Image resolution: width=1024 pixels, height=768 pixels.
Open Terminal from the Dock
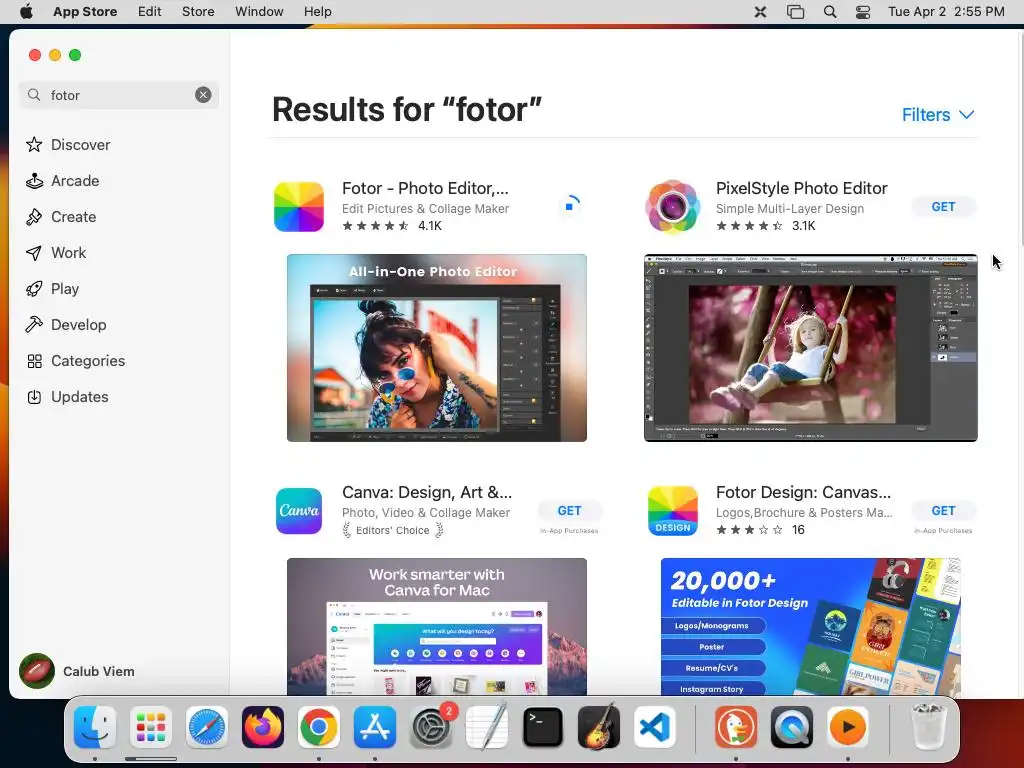pos(543,727)
